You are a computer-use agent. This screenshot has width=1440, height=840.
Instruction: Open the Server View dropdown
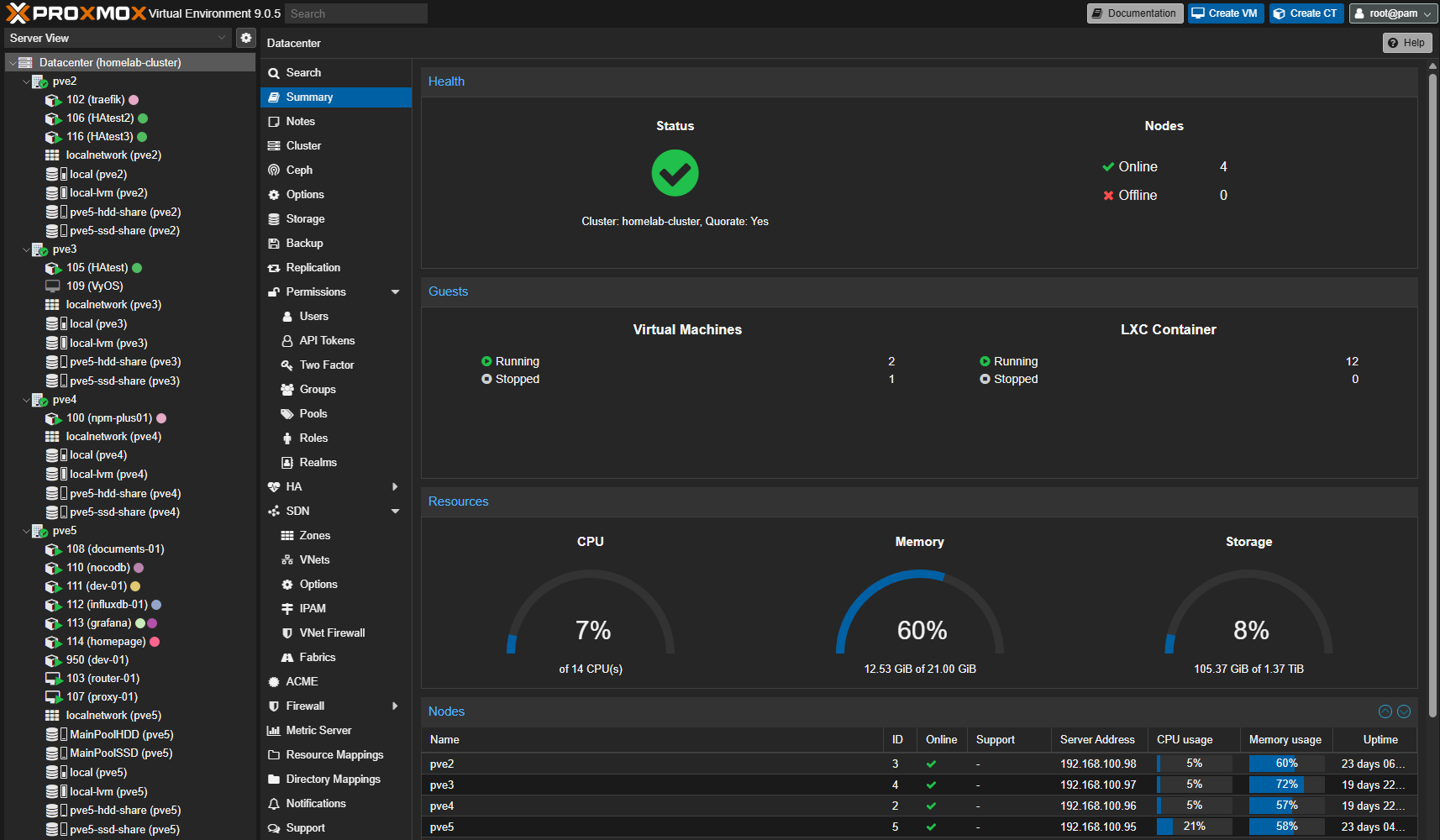pos(118,37)
